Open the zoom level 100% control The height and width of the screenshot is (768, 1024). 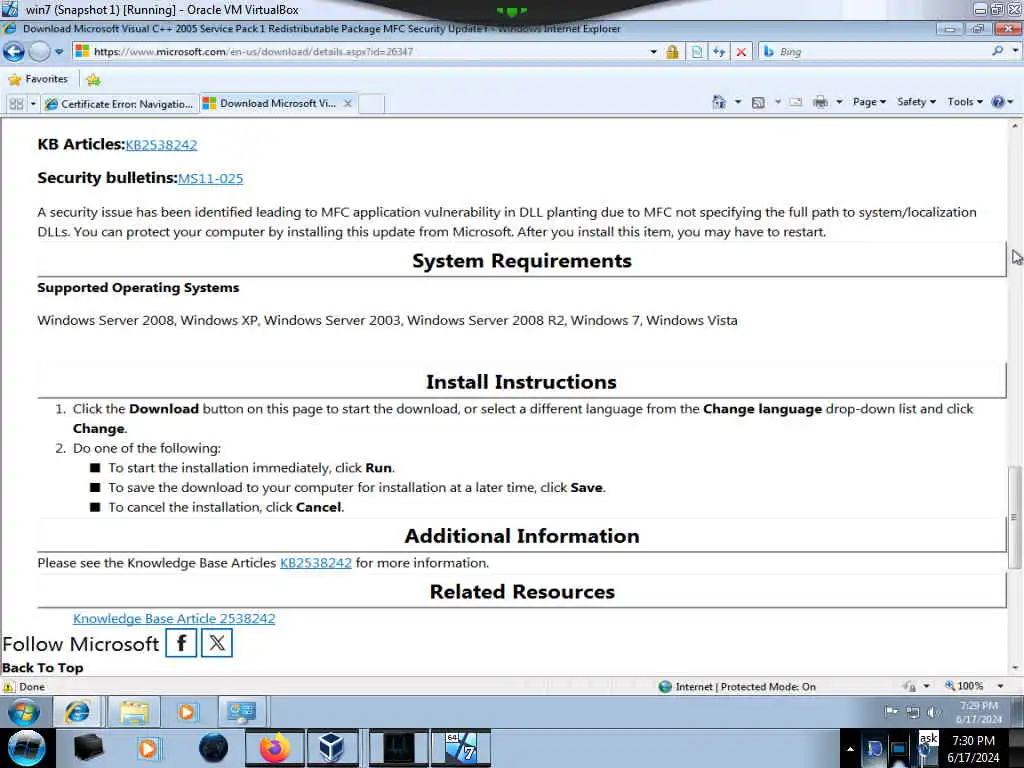point(964,686)
